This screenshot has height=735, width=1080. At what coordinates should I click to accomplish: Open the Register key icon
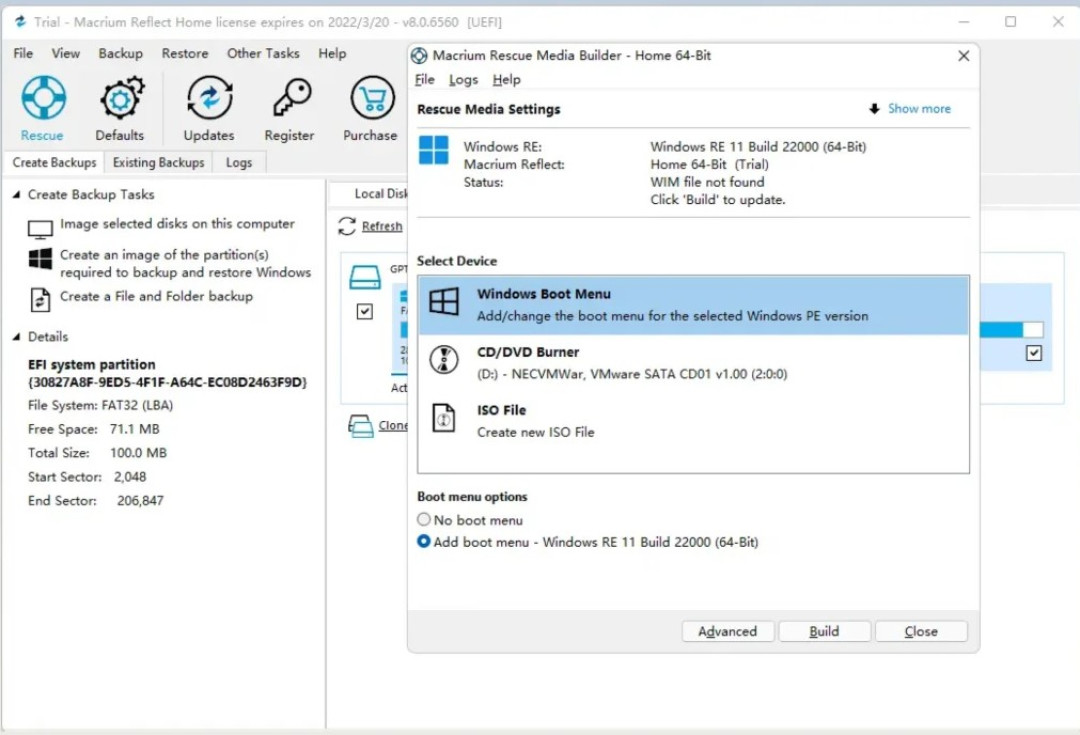click(291, 98)
